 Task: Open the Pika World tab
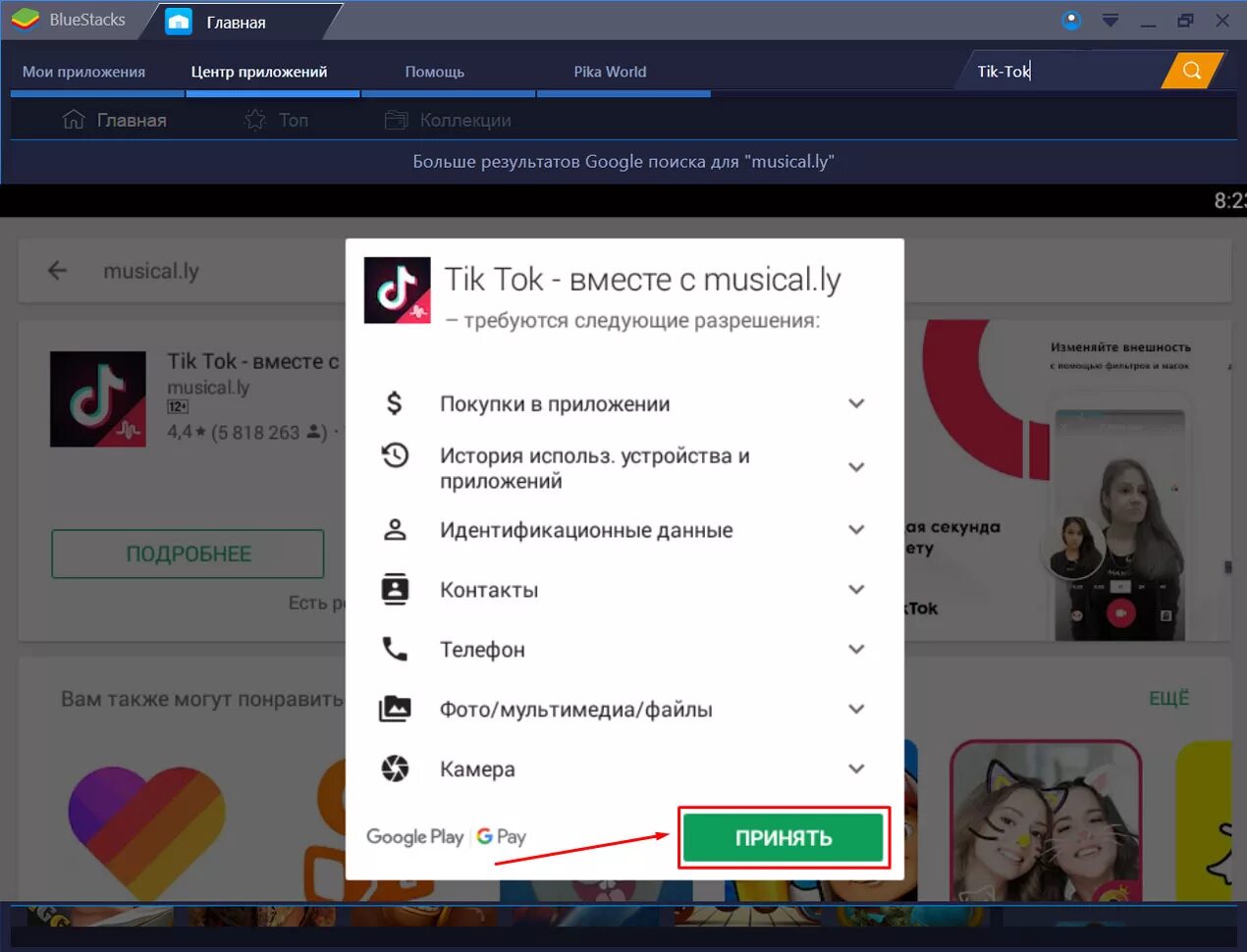610,72
